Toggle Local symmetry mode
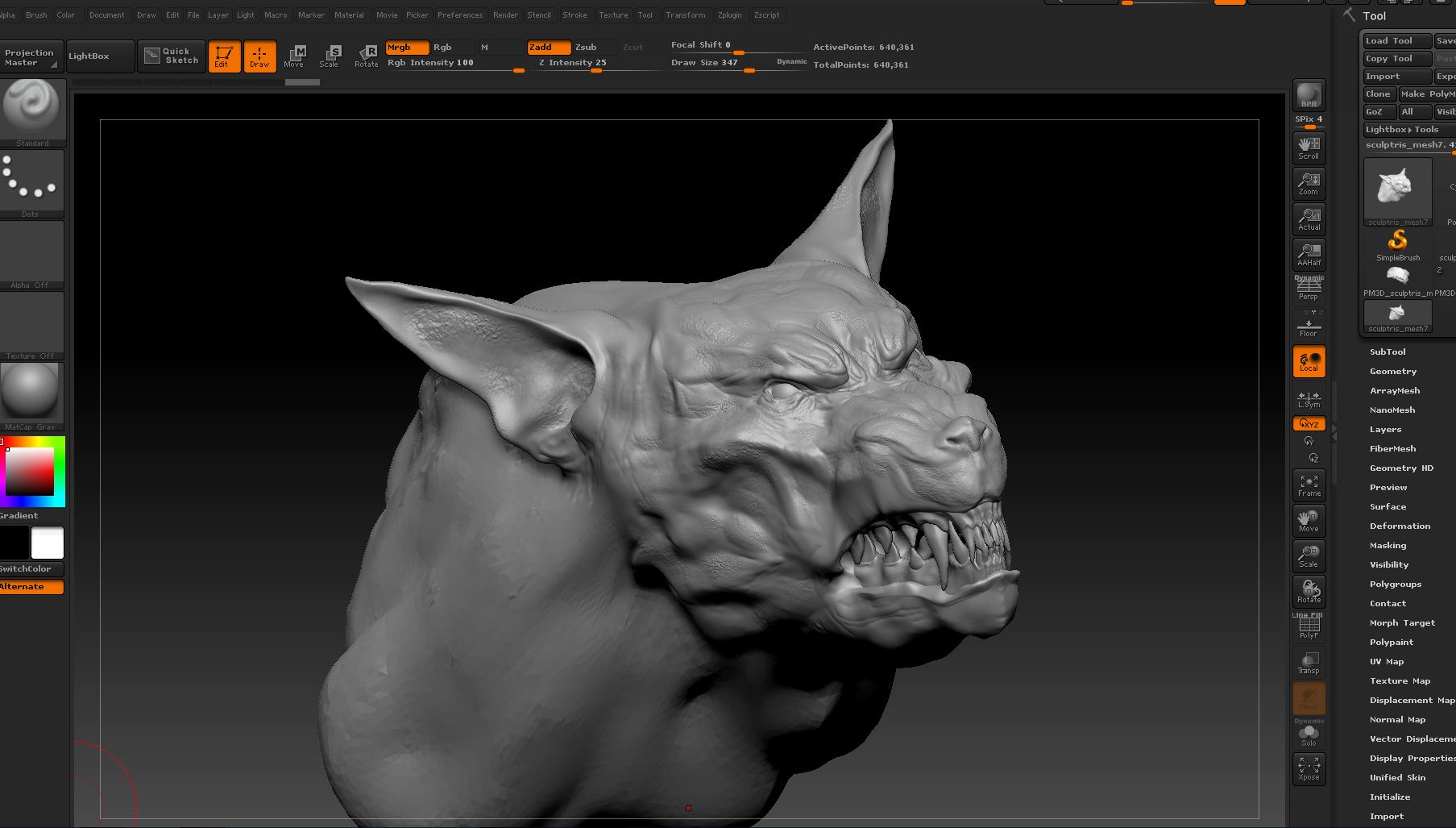This screenshot has height=828, width=1456. pyautogui.click(x=1309, y=361)
